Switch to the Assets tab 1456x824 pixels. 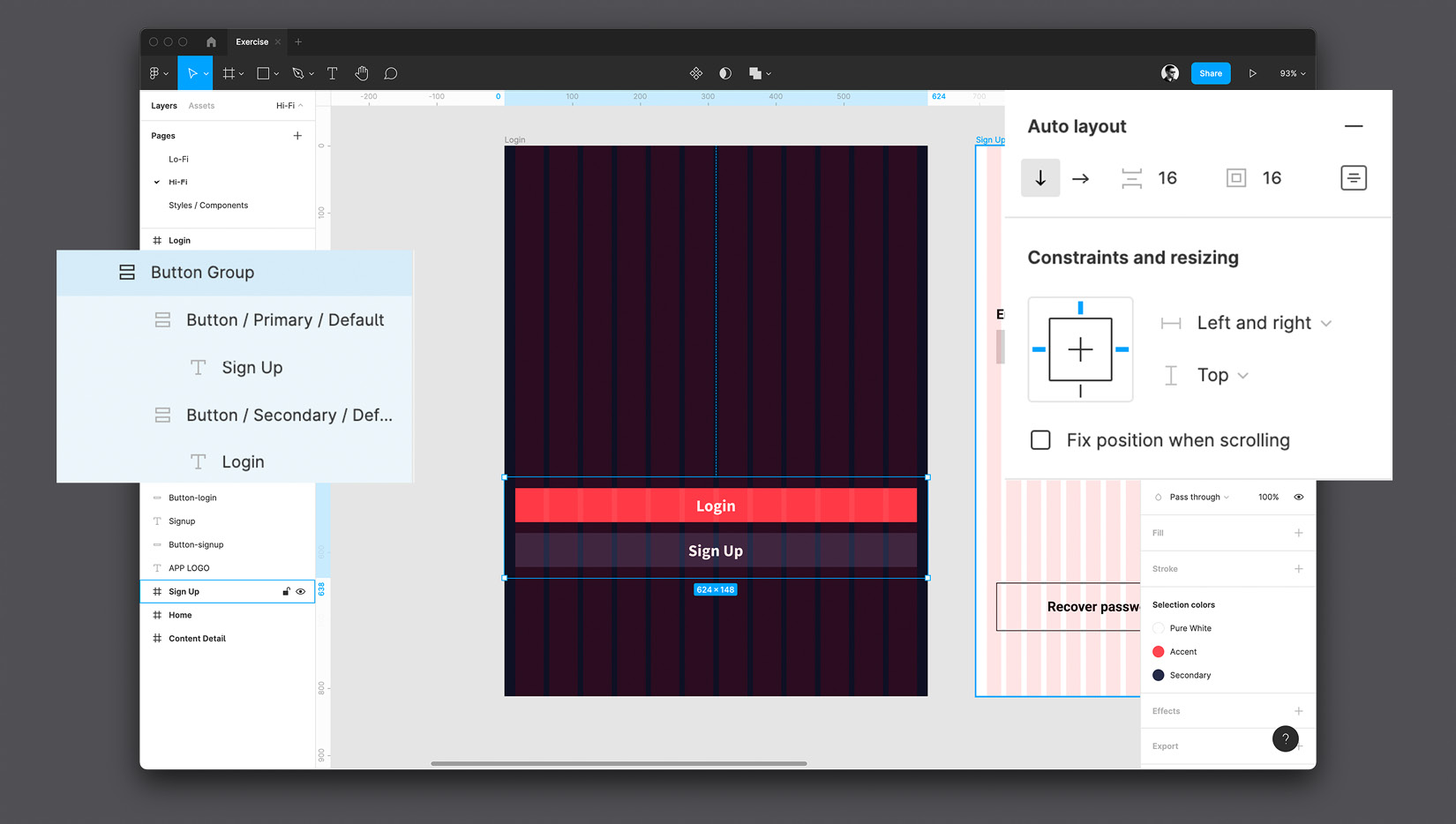click(x=201, y=105)
